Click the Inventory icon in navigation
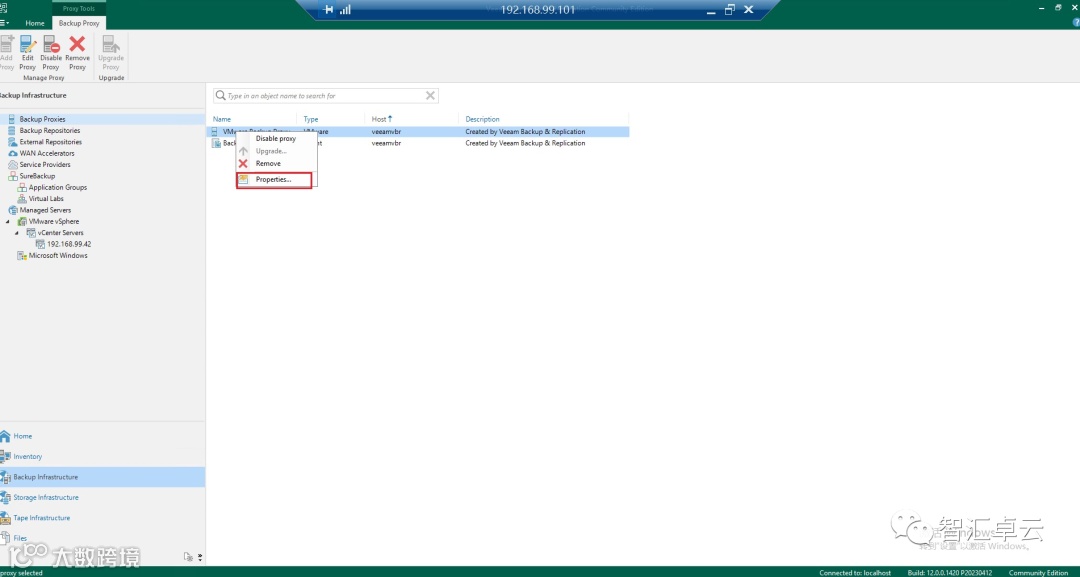1080x577 pixels. [x=6, y=457]
